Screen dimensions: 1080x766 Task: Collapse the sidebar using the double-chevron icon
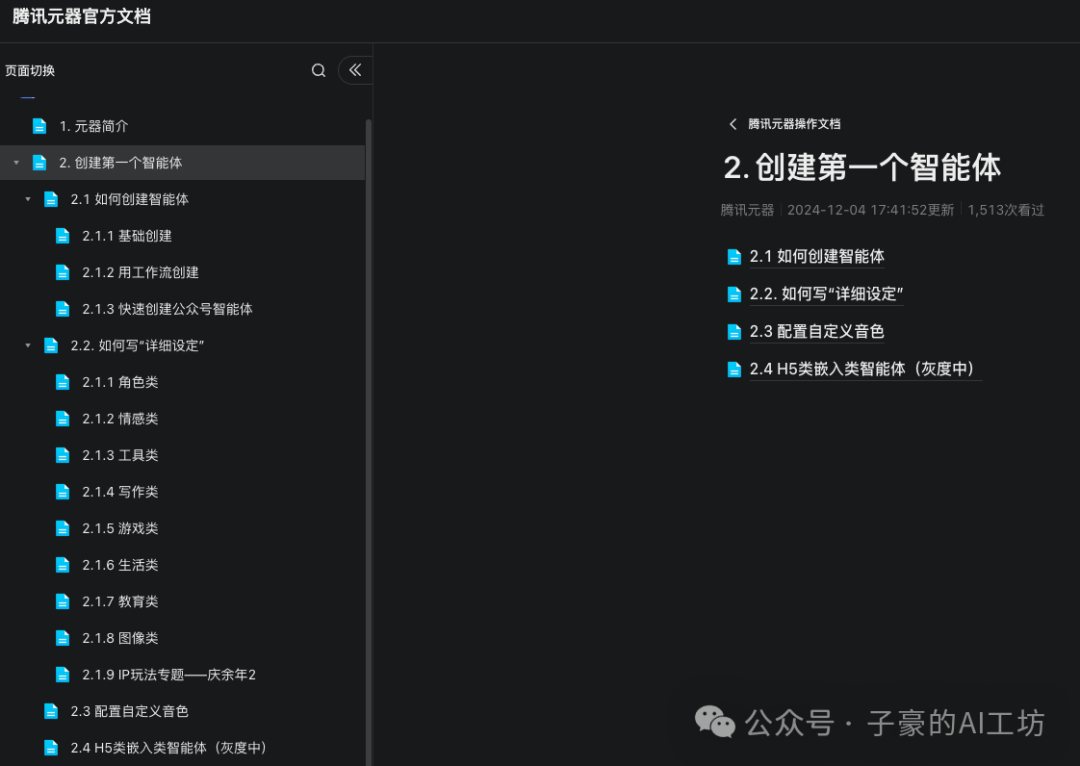point(355,70)
